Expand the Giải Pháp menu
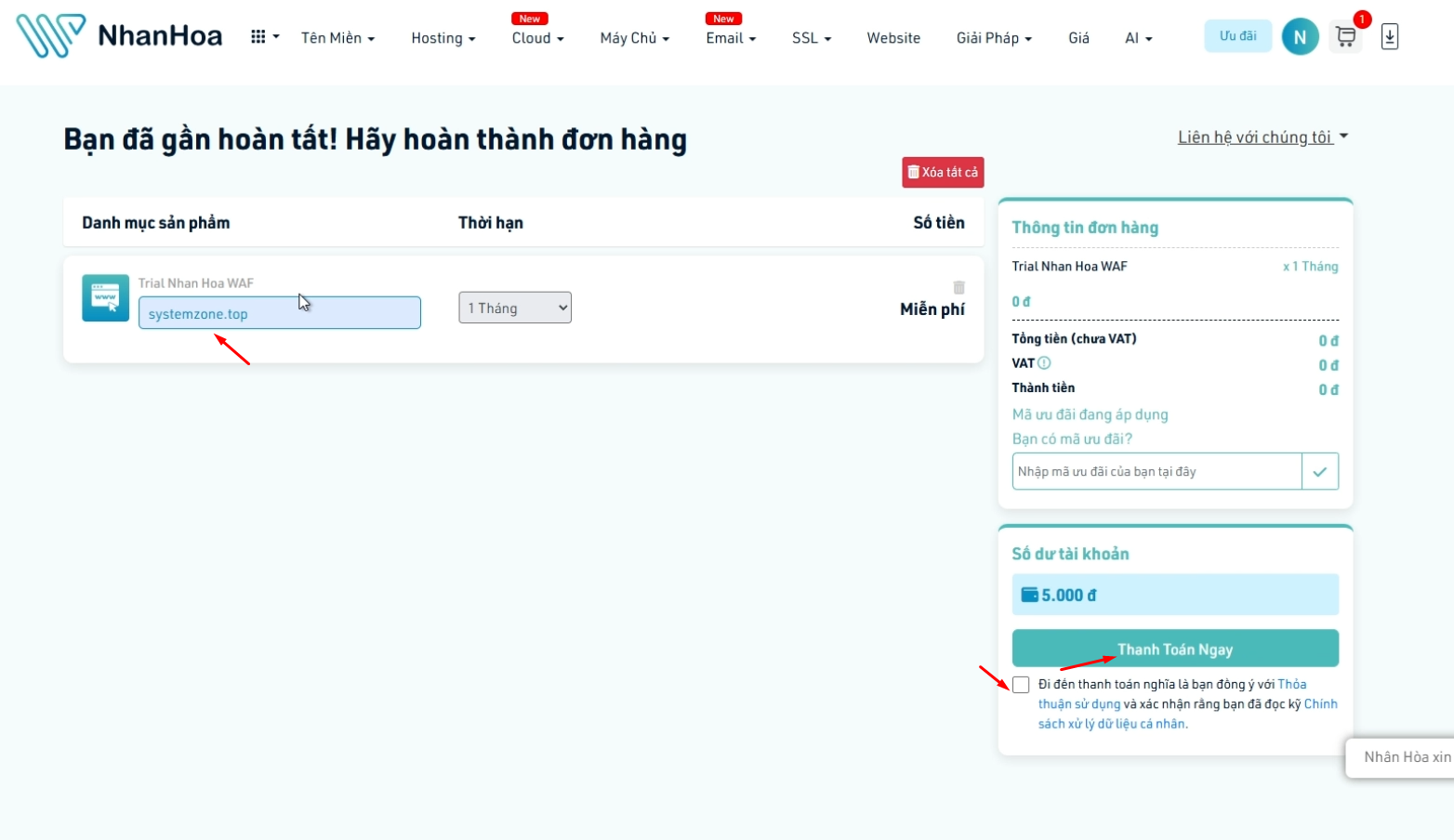The height and width of the screenshot is (840, 1454). pyautogui.click(x=994, y=38)
